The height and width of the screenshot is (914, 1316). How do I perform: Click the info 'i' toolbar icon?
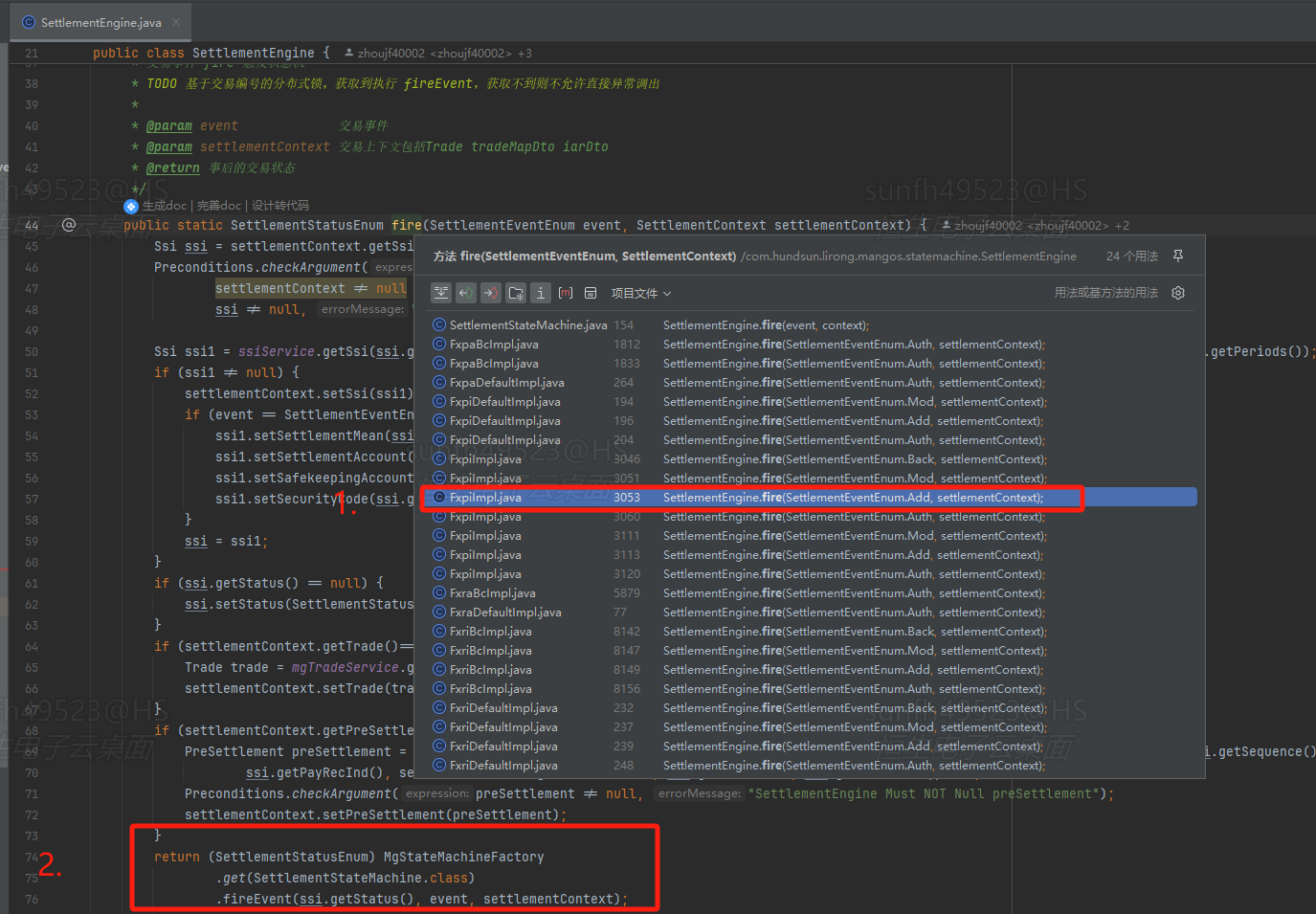click(541, 293)
